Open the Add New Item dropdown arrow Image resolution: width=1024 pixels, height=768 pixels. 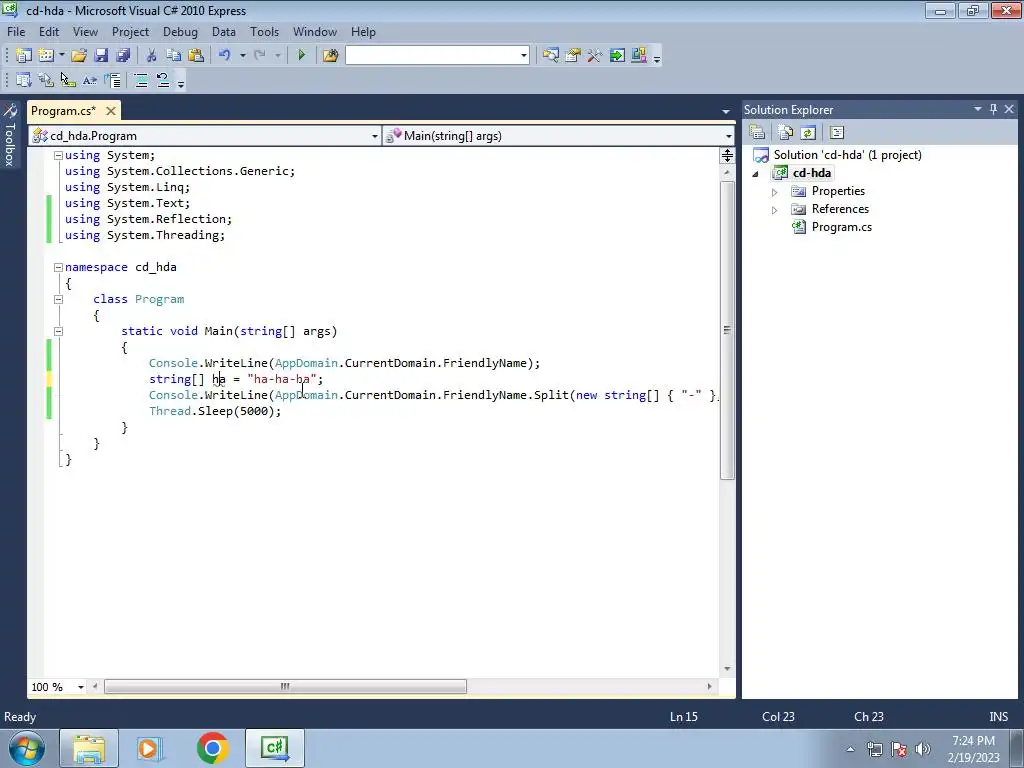[x=61, y=56]
